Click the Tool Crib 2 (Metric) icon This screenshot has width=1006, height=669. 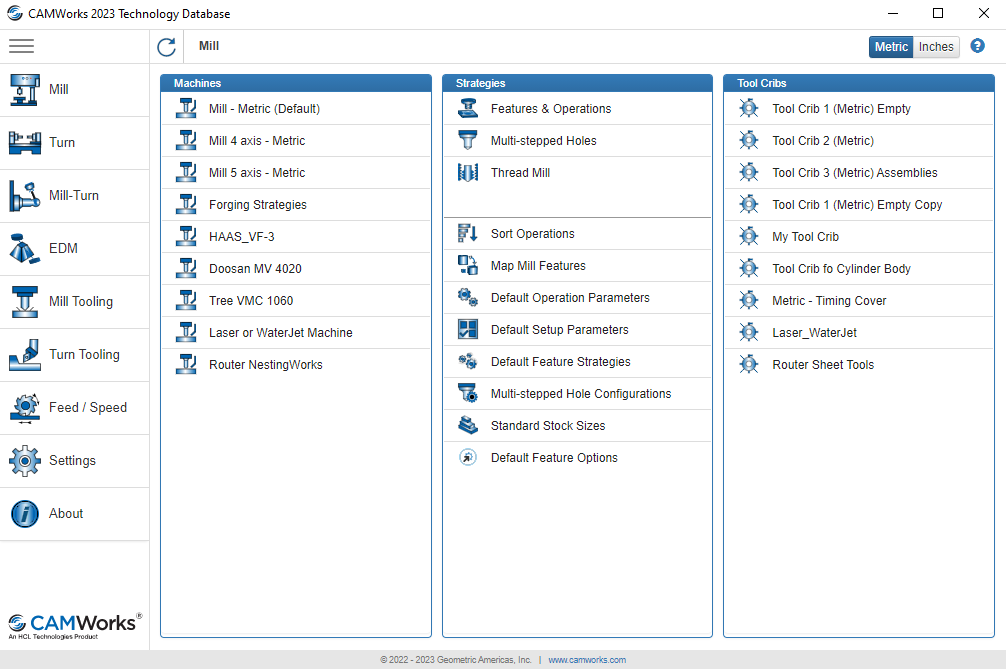(749, 140)
